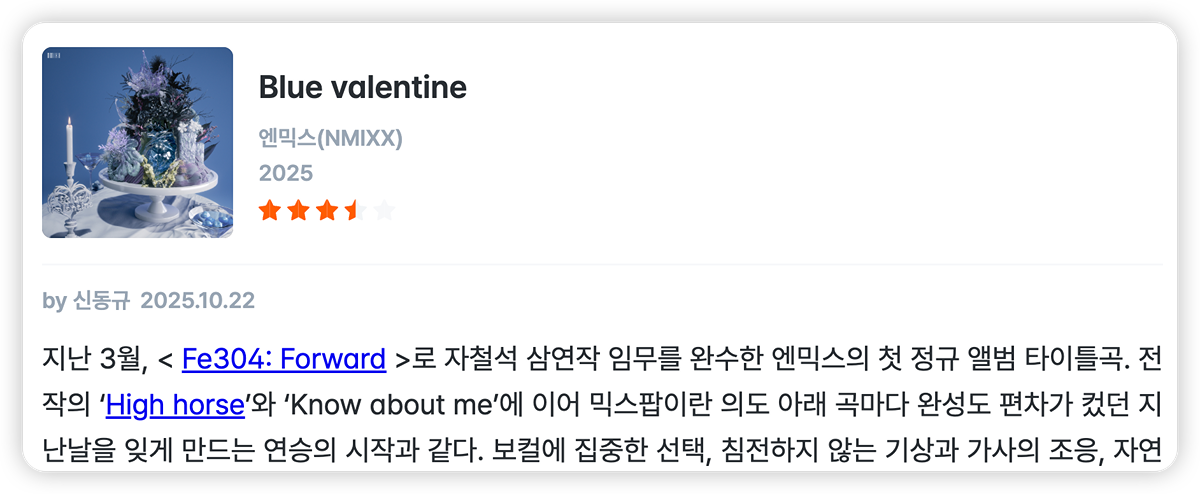Open the Fe304: Forward album link
The width and height of the screenshot is (1200, 494).
pyautogui.click(x=284, y=358)
